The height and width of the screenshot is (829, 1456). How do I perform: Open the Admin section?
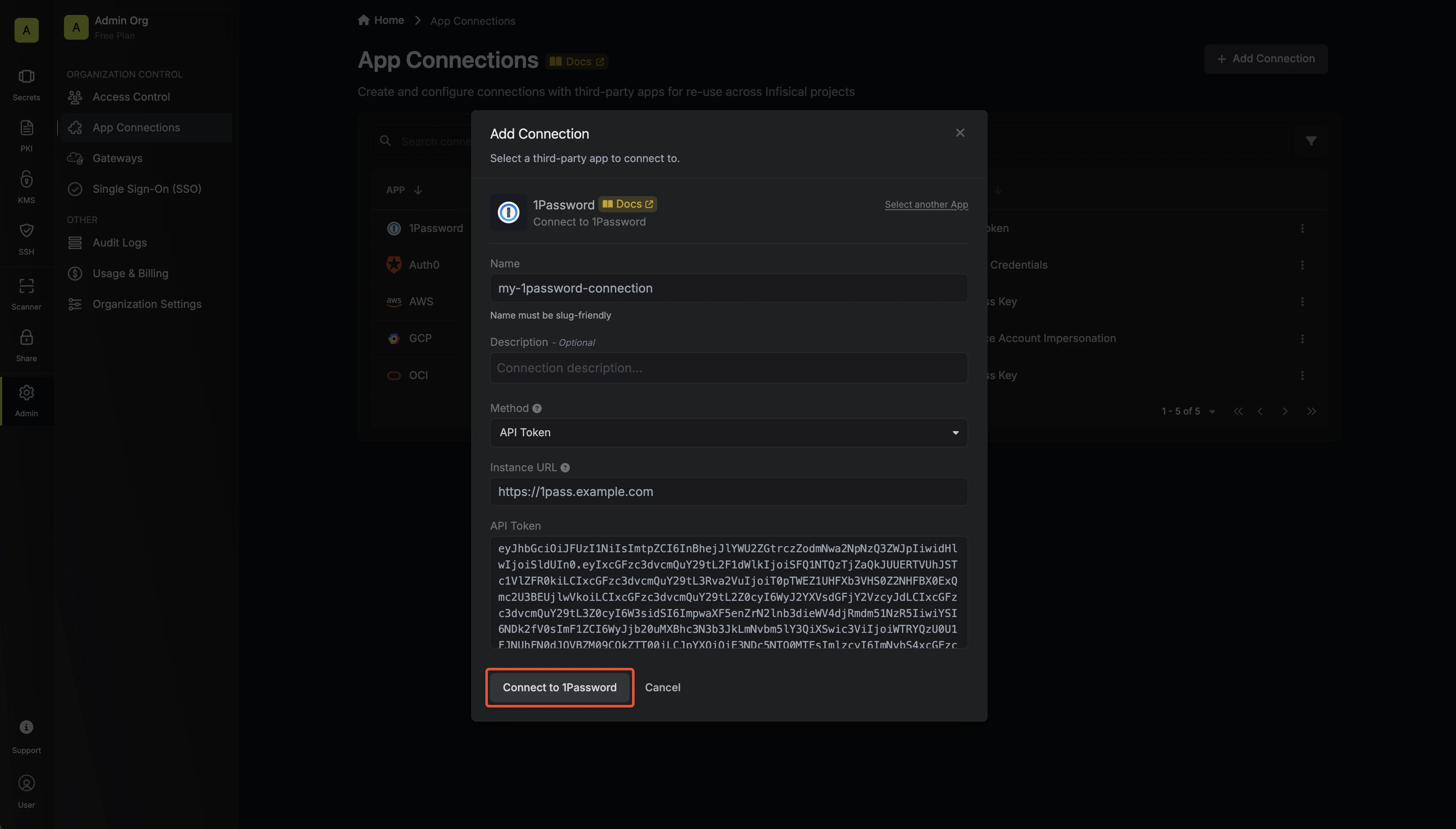click(x=26, y=401)
